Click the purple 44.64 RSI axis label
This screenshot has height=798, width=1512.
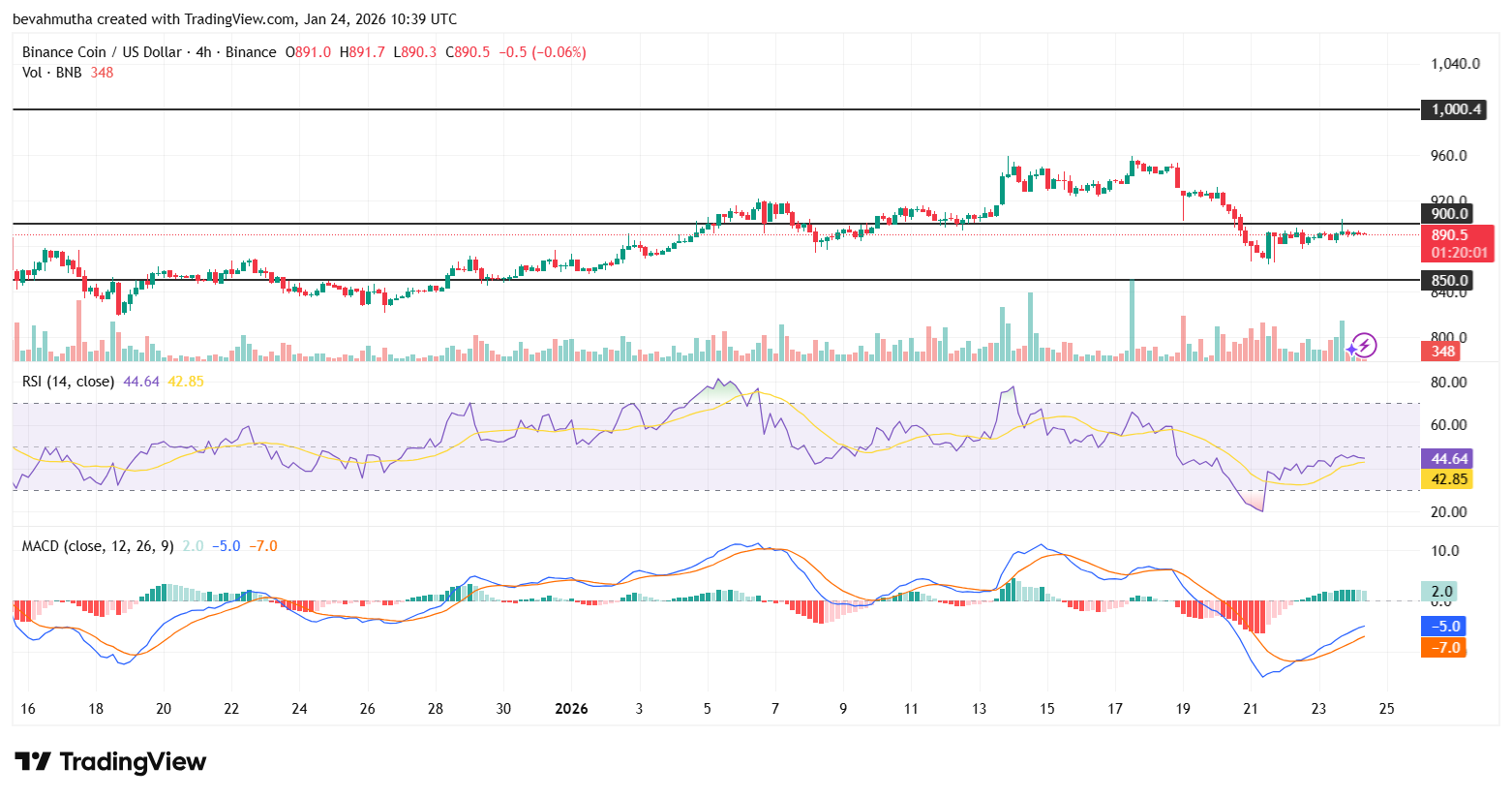tap(1446, 459)
